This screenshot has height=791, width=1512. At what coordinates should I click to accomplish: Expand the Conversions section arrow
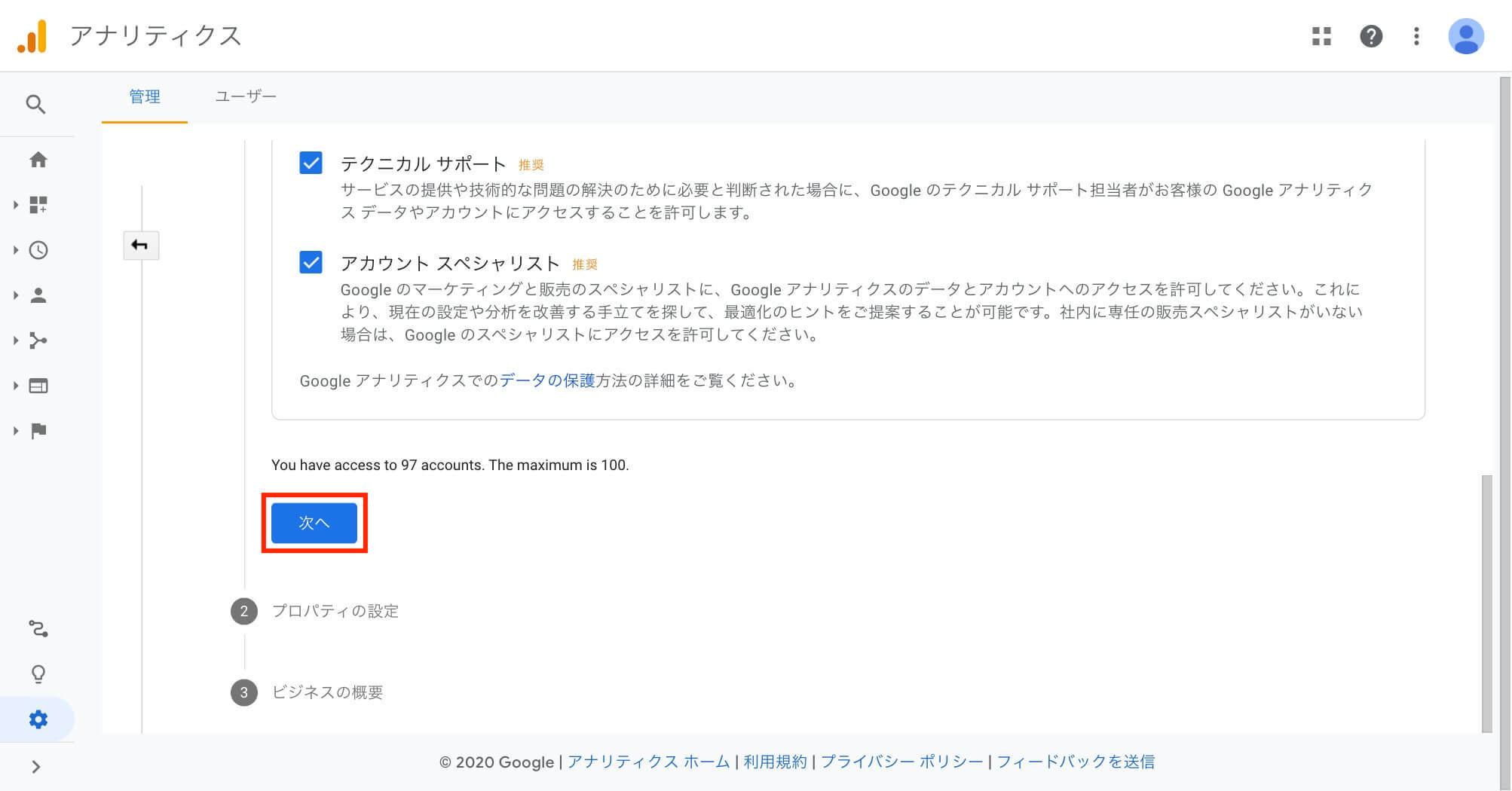click(16, 431)
